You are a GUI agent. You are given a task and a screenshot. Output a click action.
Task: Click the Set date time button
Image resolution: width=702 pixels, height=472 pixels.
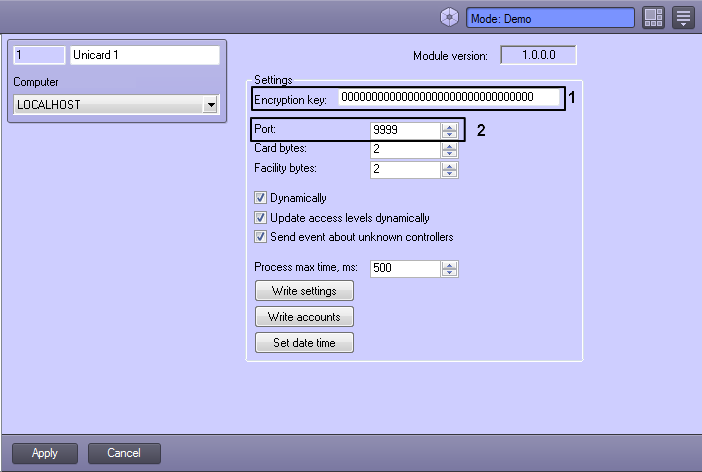(x=304, y=343)
